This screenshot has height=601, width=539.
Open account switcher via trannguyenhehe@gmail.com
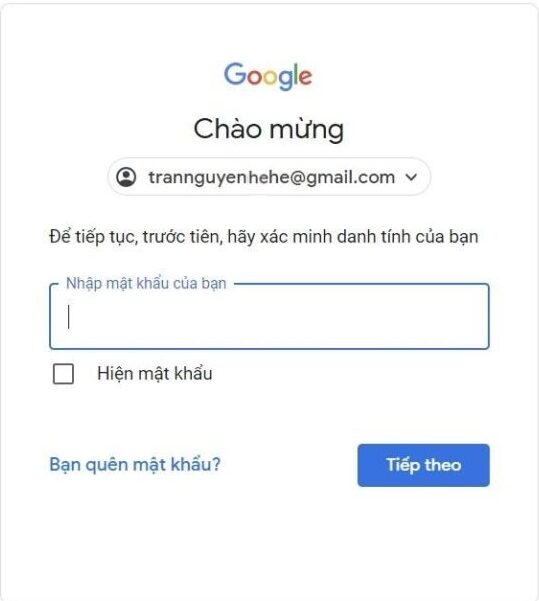click(x=269, y=177)
